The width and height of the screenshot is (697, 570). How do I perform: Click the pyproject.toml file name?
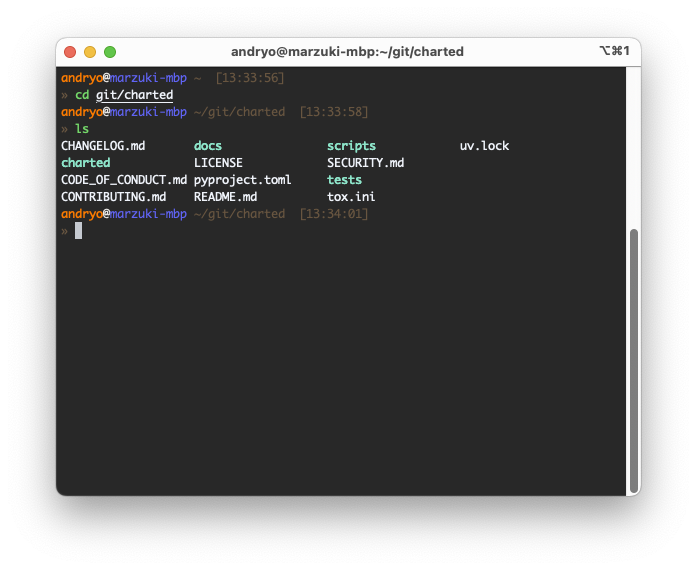click(243, 181)
